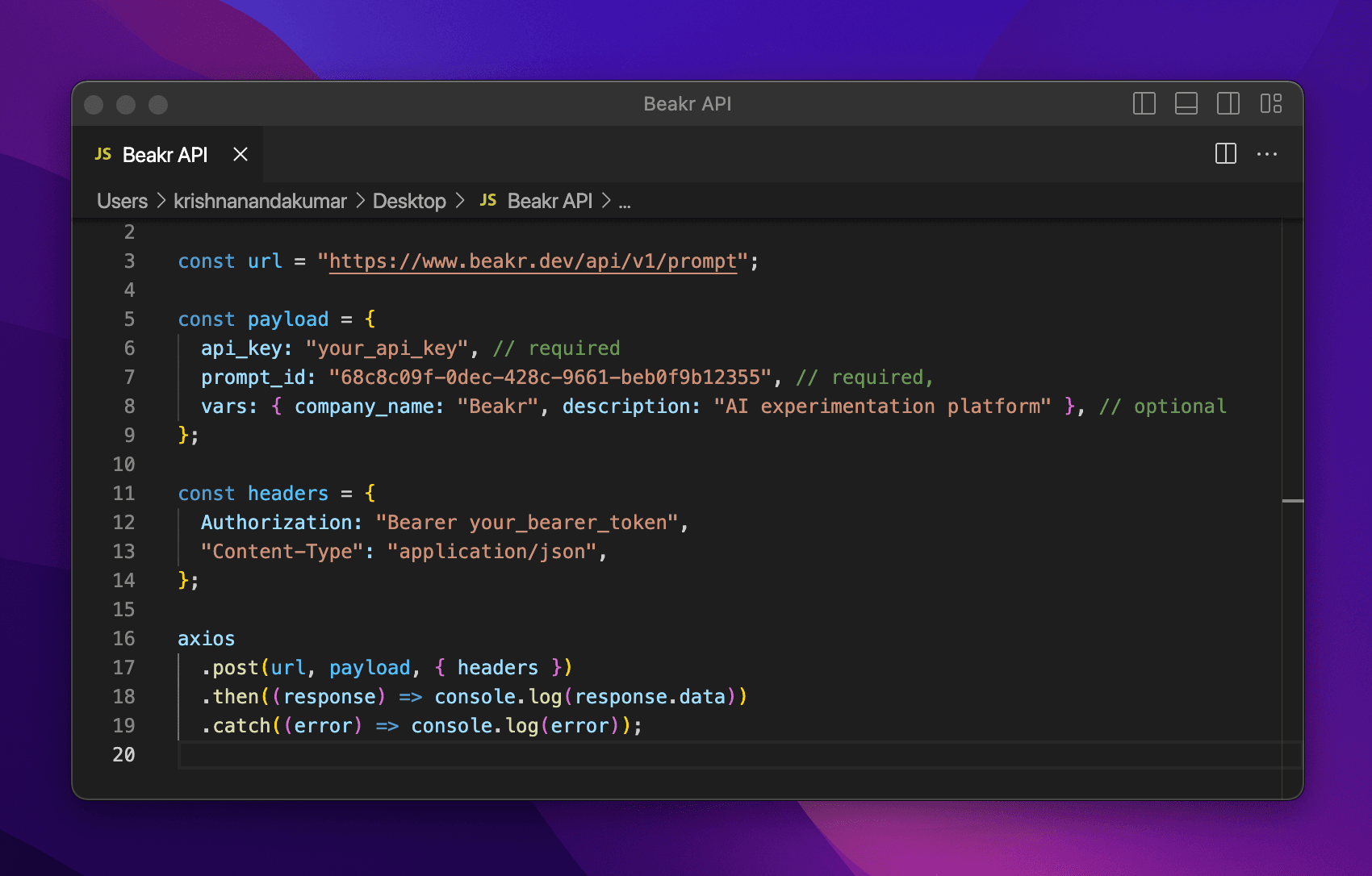Click line number 11 in the gutter

[x=123, y=494]
